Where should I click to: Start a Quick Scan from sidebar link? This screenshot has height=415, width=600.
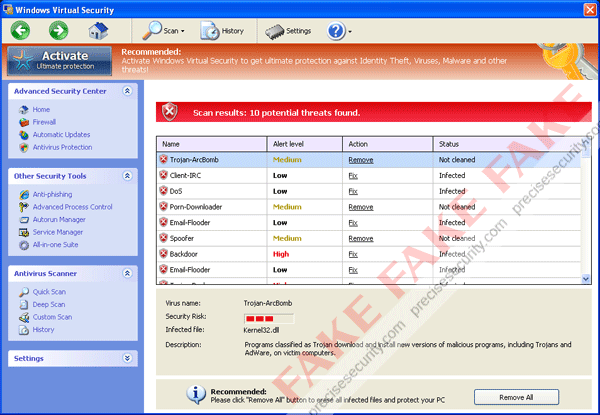tap(49, 292)
